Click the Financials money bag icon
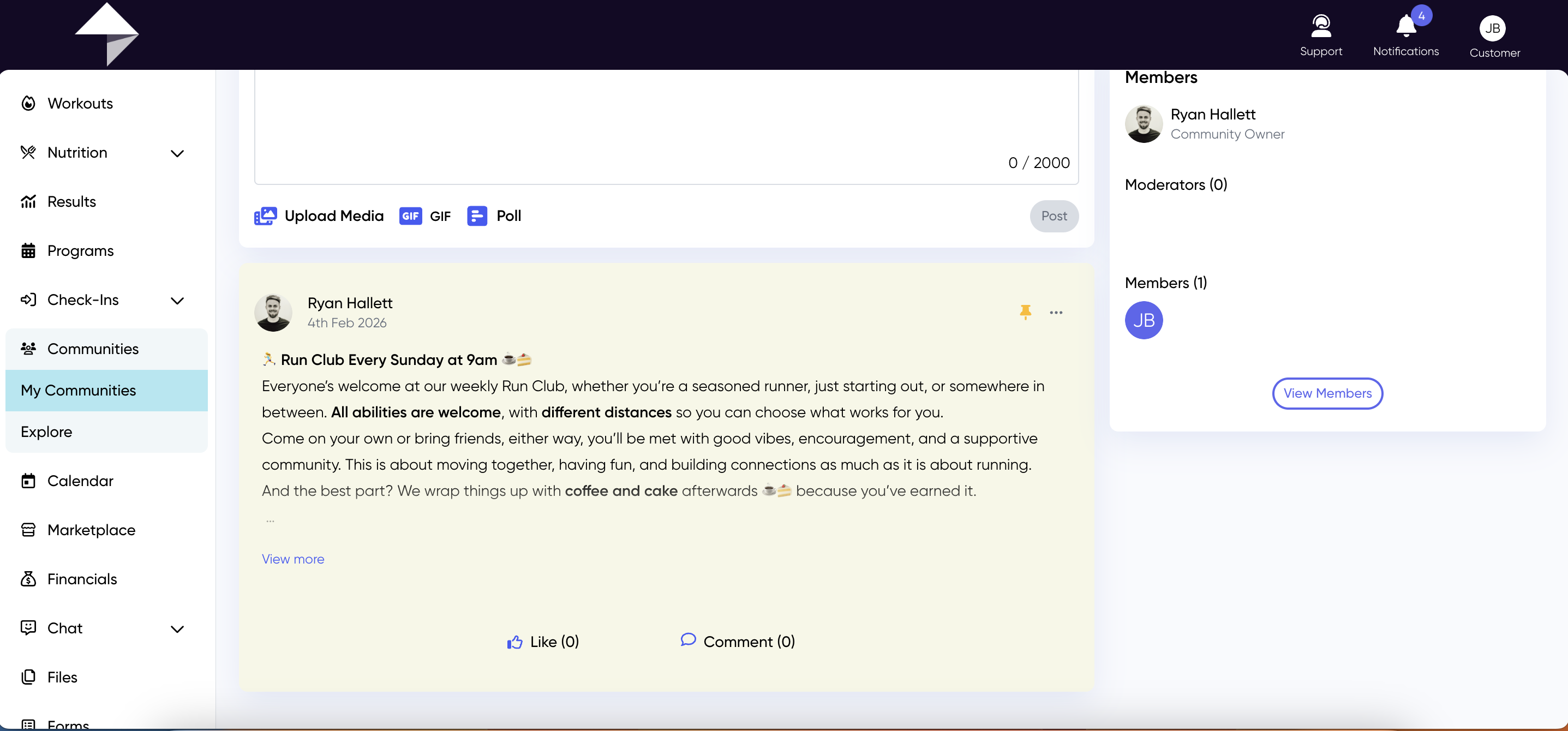This screenshot has width=1568, height=731. [28, 579]
